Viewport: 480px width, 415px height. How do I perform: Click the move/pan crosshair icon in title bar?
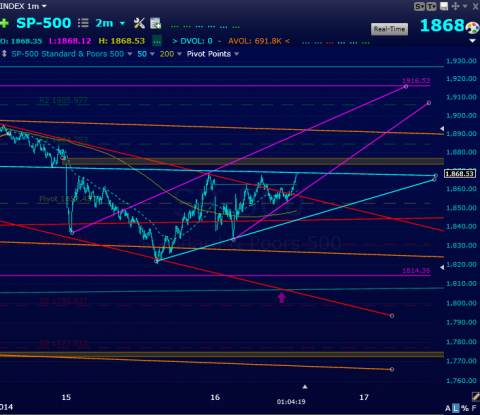click(x=455, y=6)
